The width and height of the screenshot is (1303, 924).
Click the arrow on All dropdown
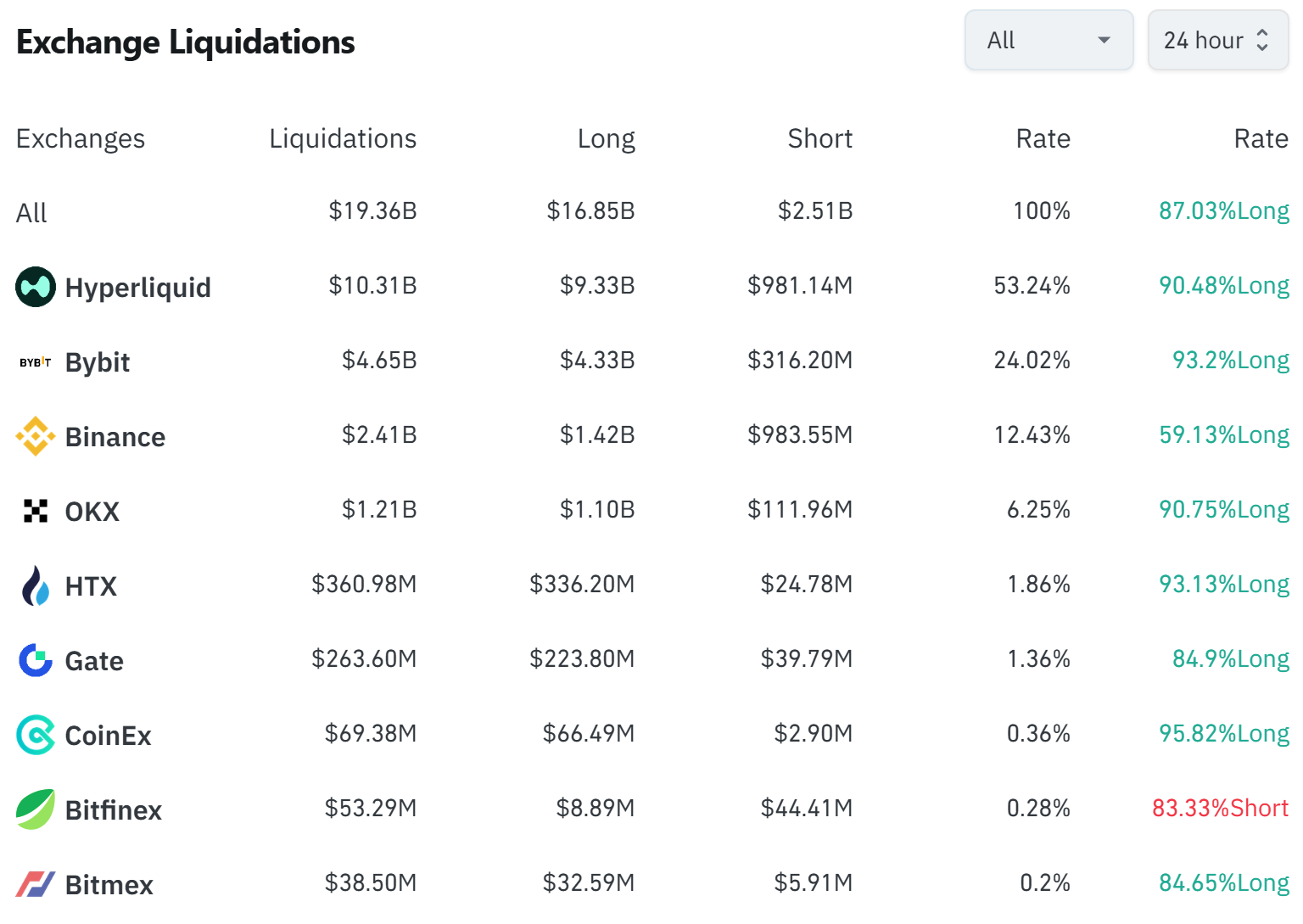click(1104, 41)
